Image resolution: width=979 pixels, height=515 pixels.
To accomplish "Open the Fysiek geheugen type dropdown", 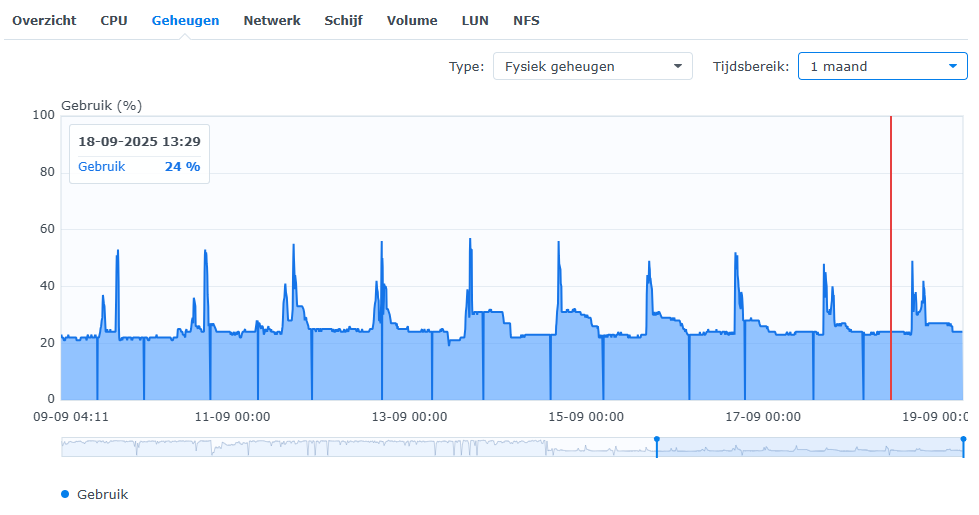I will click(x=592, y=67).
